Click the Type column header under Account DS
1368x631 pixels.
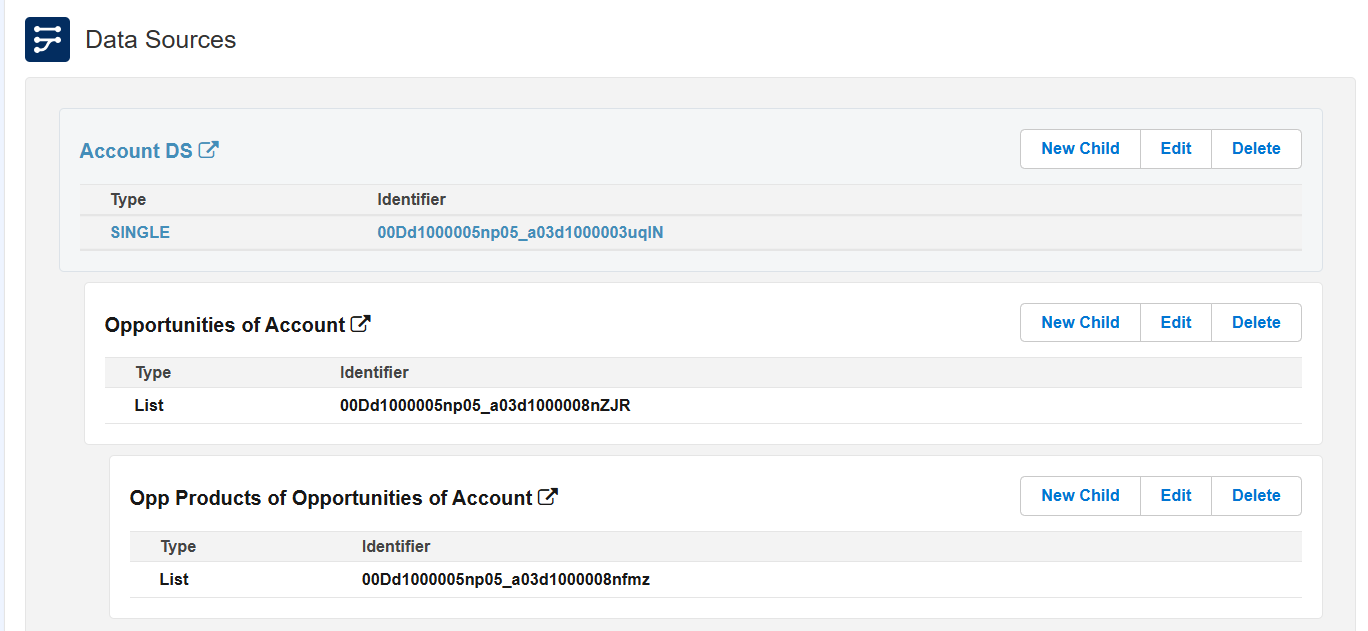pyautogui.click(x=128, y=199)
